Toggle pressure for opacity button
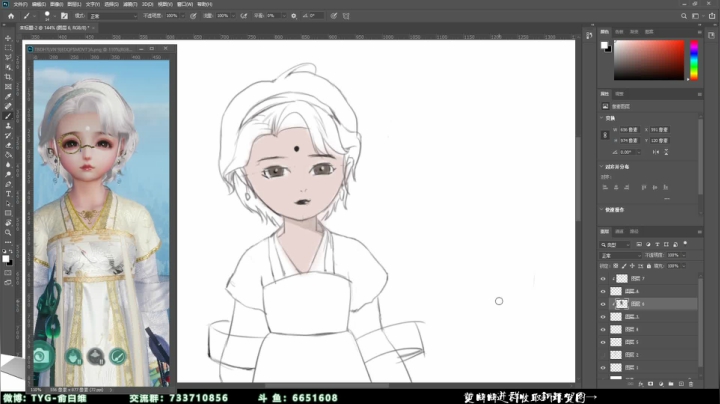Image resolution: width=720 pixels, height=404 pixels. click(193, 16)
